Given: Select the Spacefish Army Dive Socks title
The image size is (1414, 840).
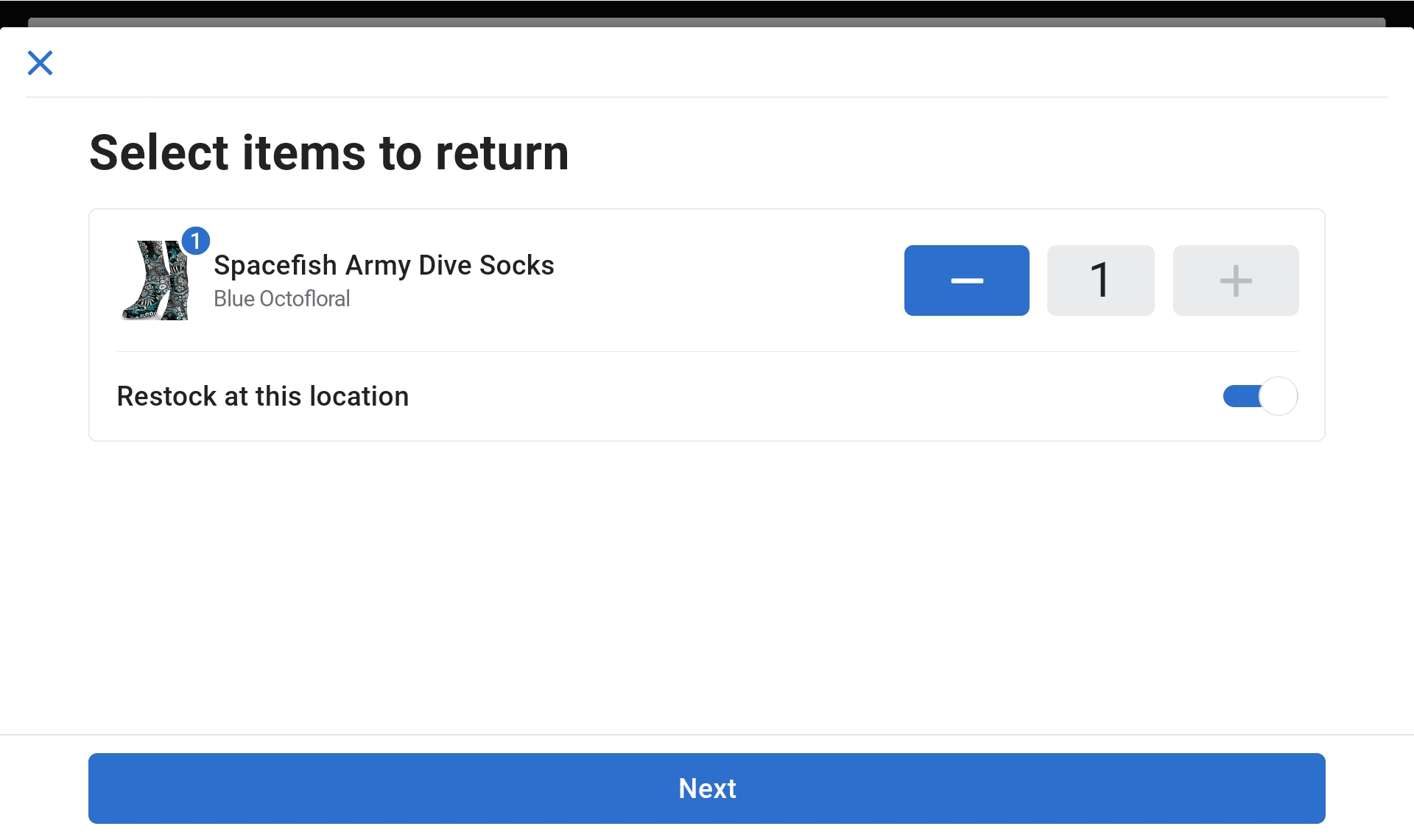Looking at the screenshot, I should (x=384, y=266).
